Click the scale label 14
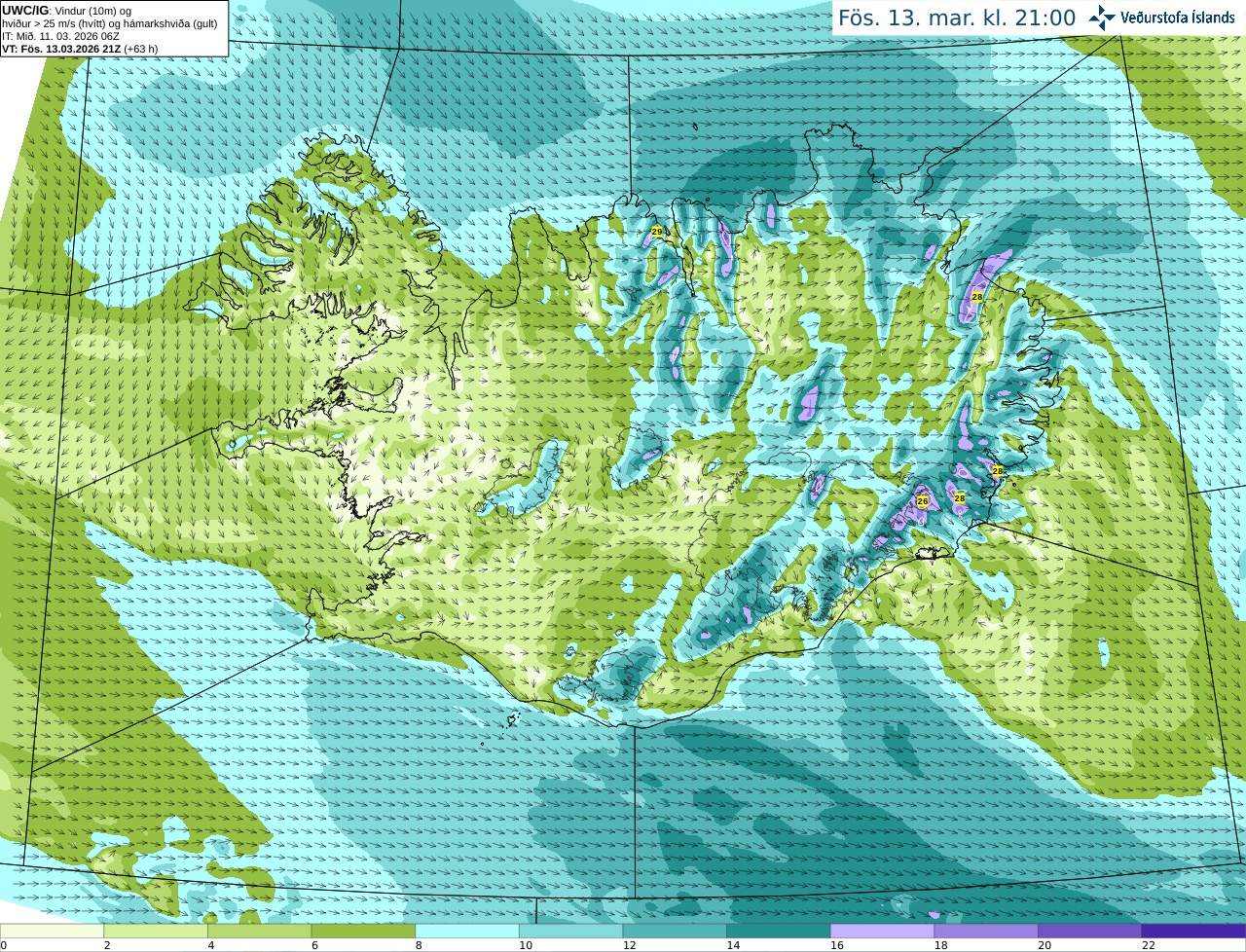The width and height of the screenshot is (1246, 952). [733, 945]
